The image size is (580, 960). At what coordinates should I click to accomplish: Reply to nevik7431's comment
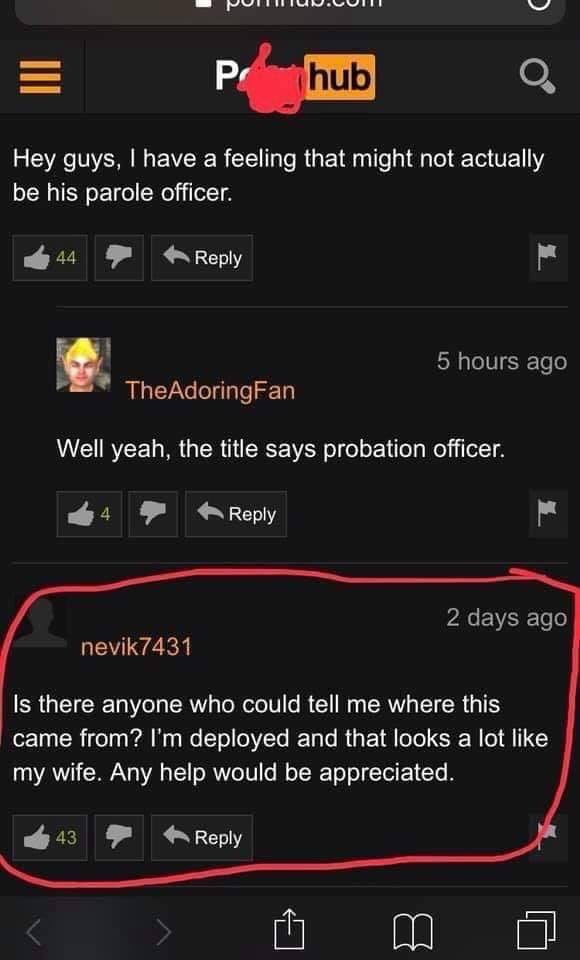coord(202,838)
